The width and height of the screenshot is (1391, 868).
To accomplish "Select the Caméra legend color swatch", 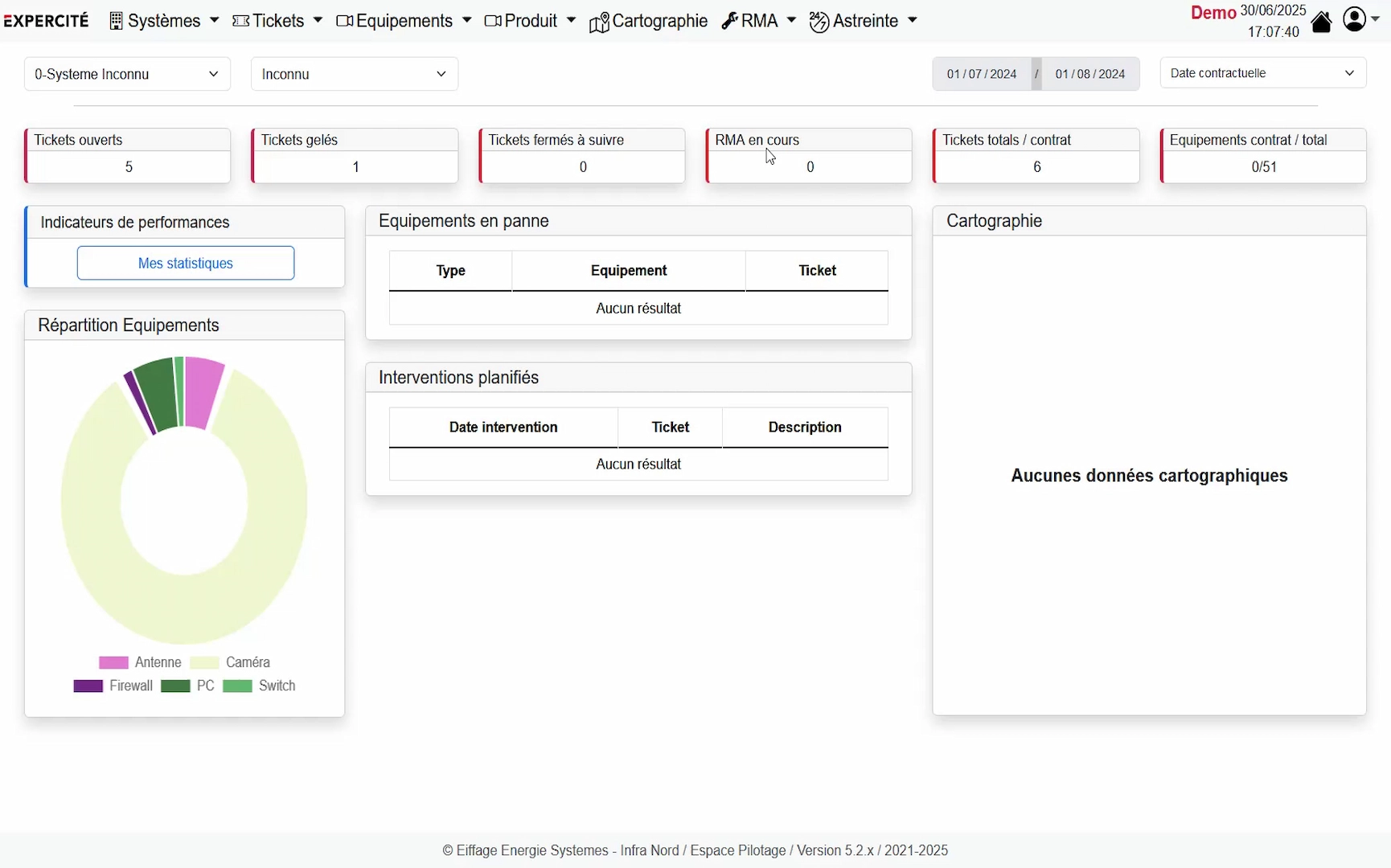I will [203, 662].
